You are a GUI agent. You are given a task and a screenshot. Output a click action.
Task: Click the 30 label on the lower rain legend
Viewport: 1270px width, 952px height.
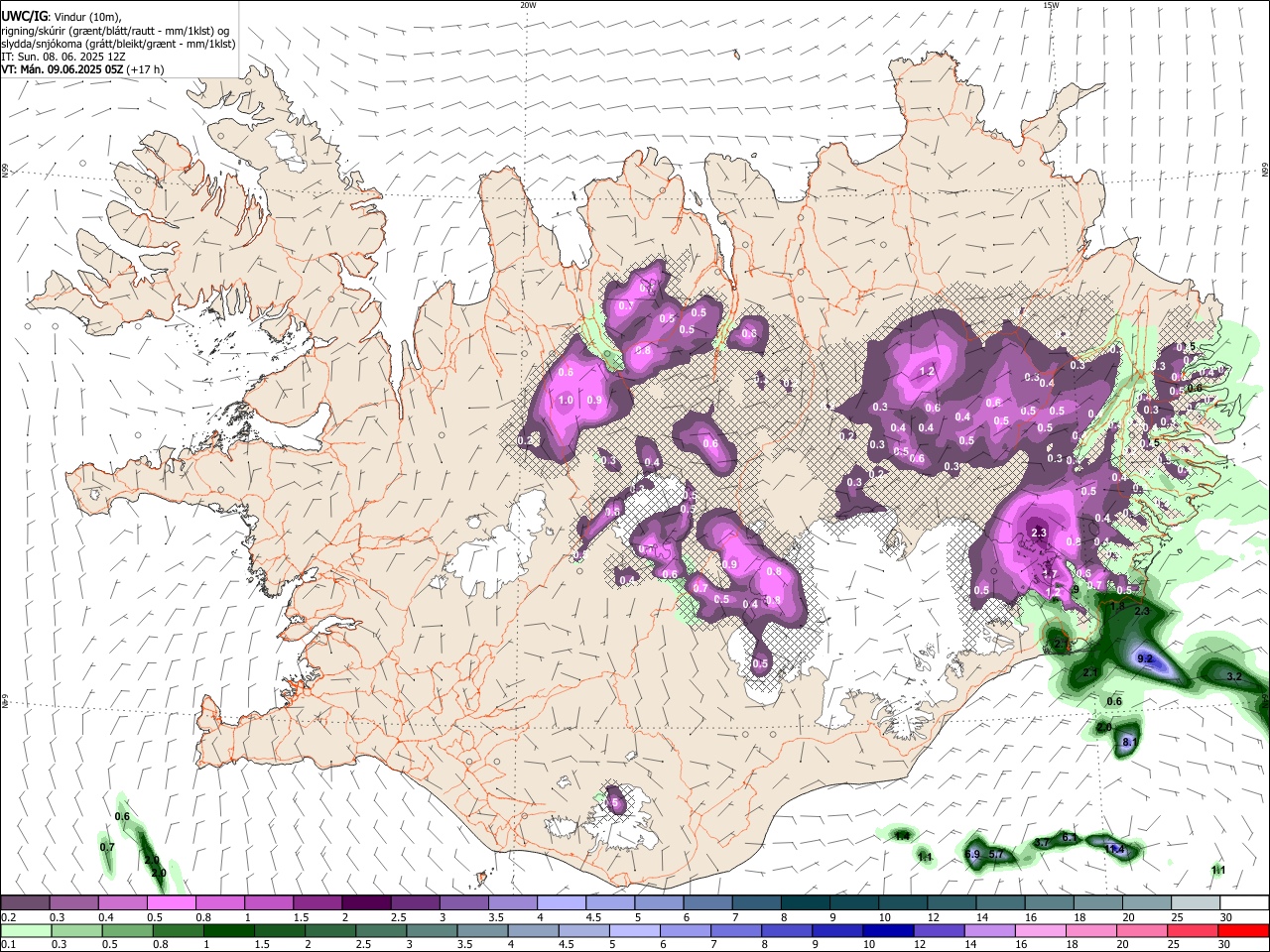(1226, 945)
